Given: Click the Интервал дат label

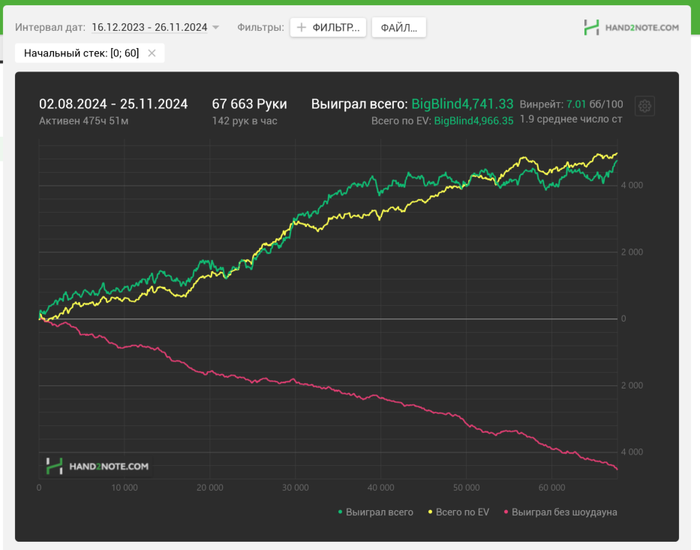Looking at the screenshot, I should click(x=50, y=27).
